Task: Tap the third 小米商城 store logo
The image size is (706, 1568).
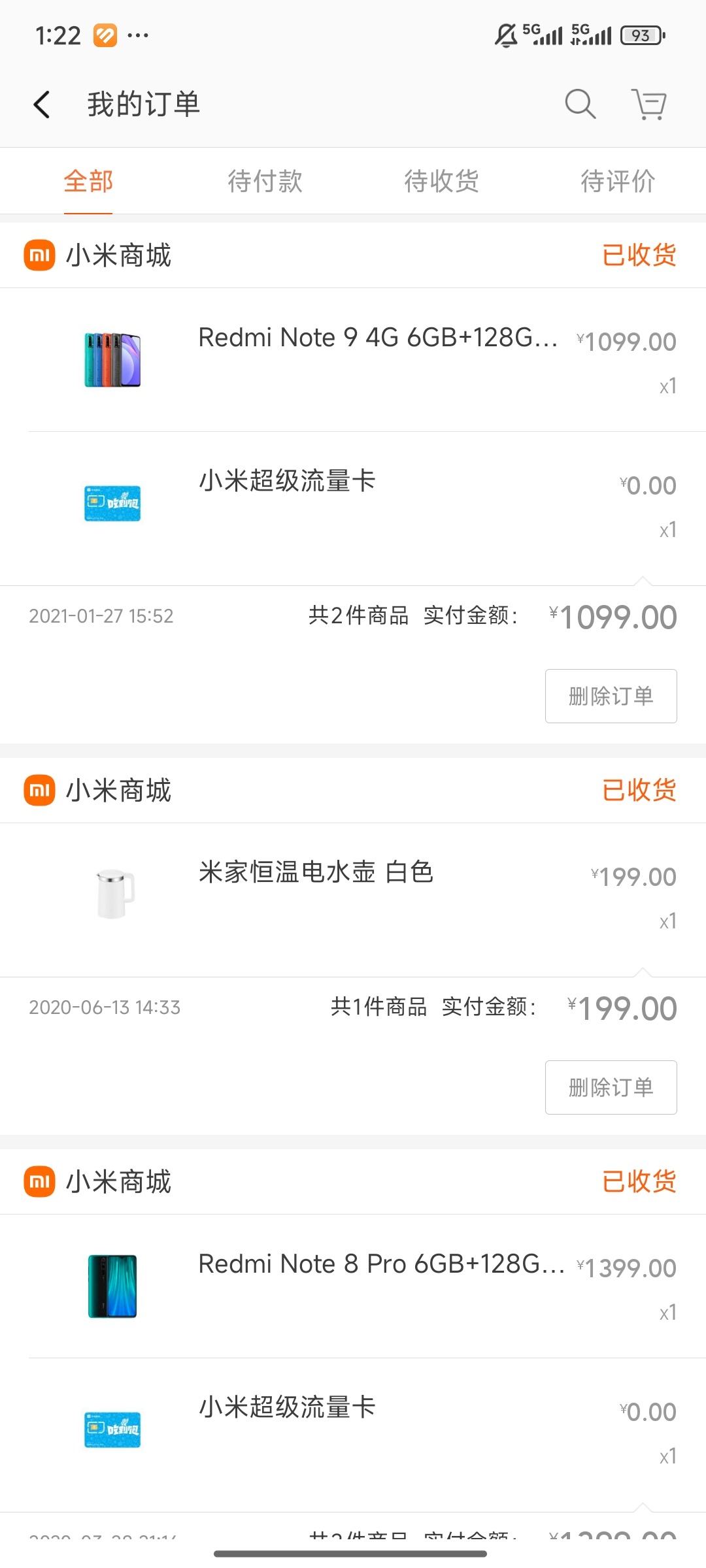Action: 39,1181
